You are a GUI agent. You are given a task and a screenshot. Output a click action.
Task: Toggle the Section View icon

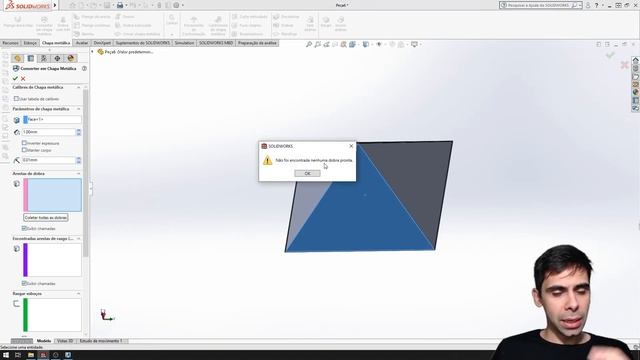(x=335, y=44)
